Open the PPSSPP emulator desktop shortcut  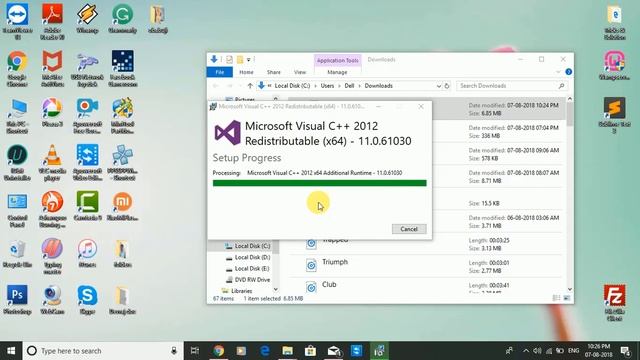click(122, 162)
